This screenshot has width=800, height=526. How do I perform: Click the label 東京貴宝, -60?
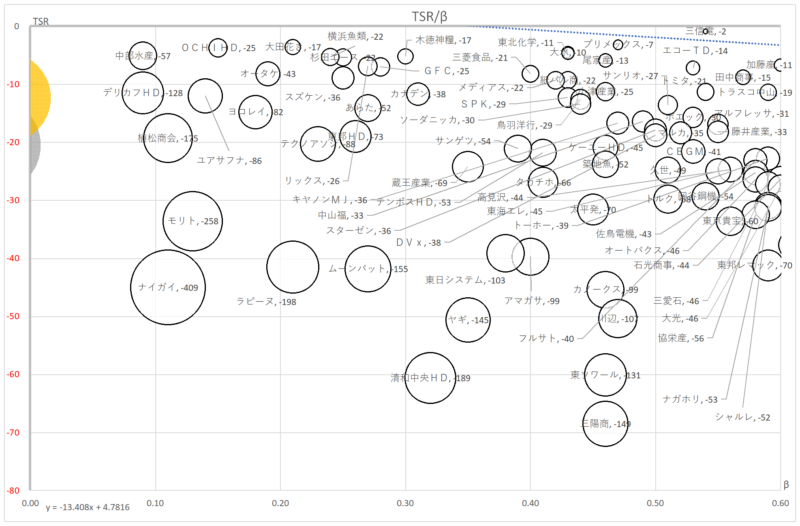[731, 221]
